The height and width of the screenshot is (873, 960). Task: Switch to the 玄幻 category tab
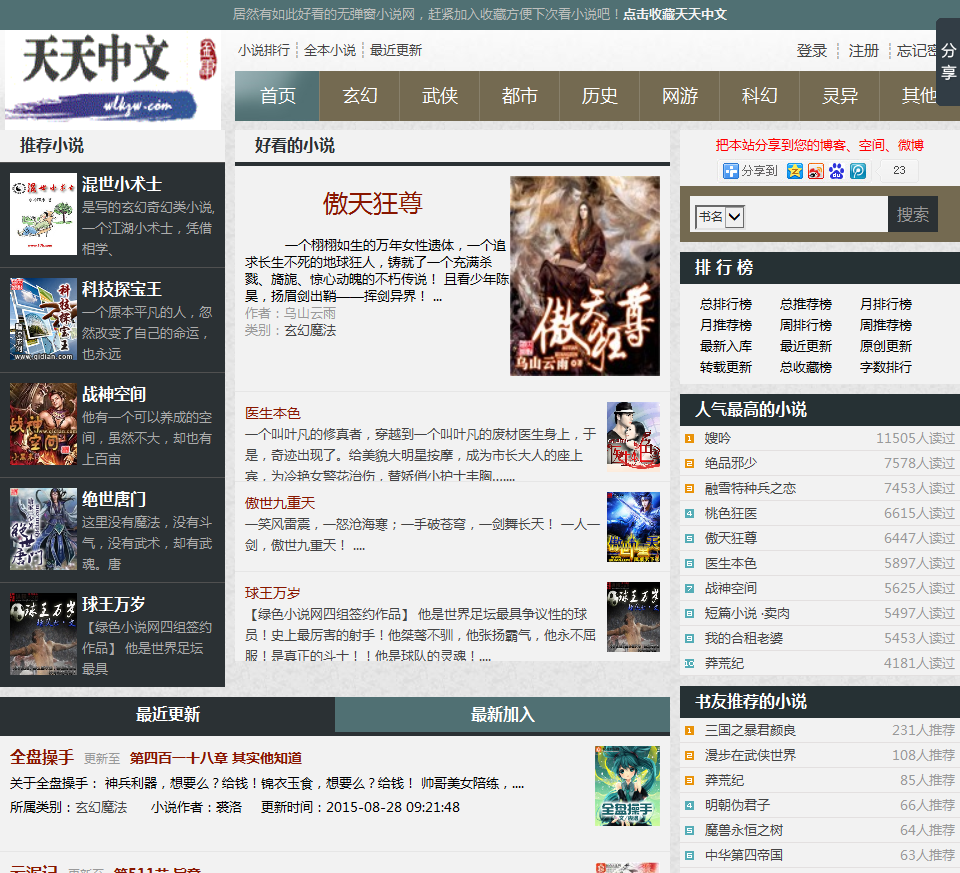(360, 96)
